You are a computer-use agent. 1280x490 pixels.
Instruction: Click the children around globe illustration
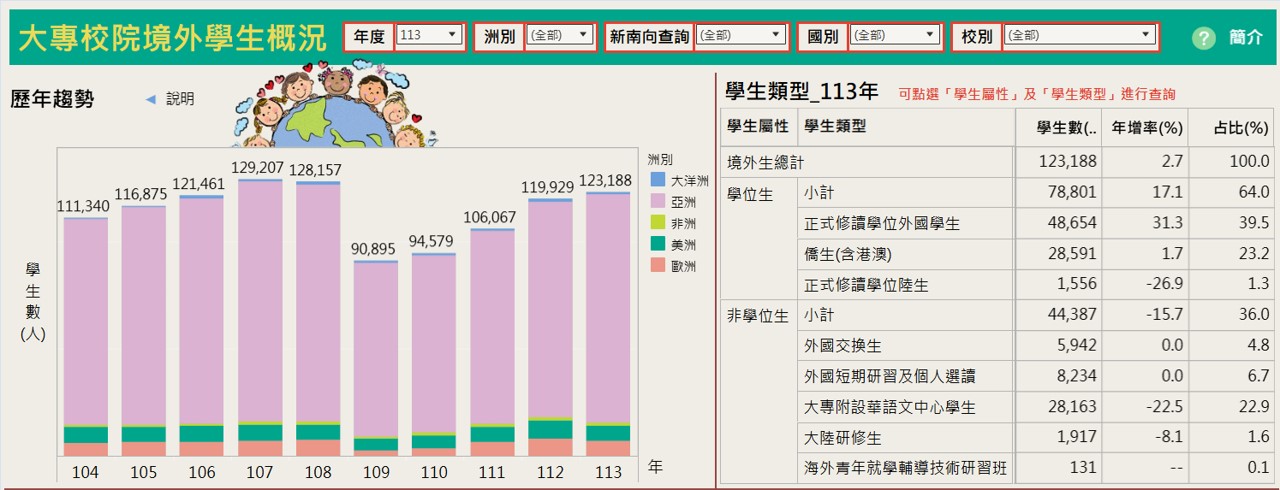pyautogui.click(x=329, y=106)
